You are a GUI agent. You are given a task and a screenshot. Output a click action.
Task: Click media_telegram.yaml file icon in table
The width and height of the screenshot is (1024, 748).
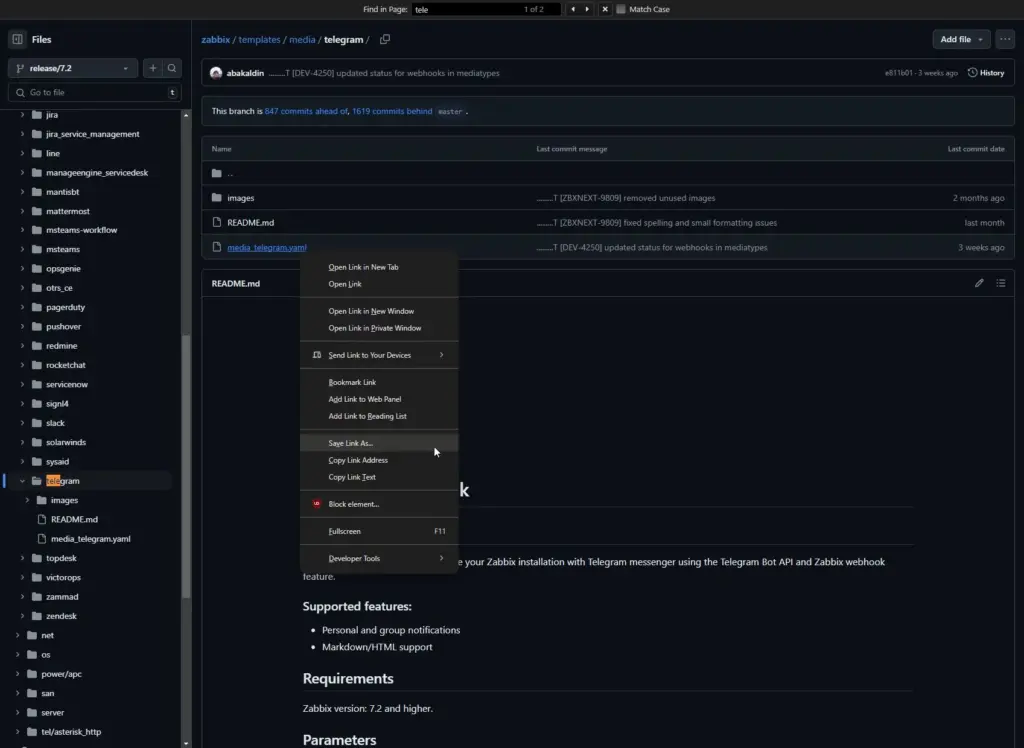[x=217, y=248]
